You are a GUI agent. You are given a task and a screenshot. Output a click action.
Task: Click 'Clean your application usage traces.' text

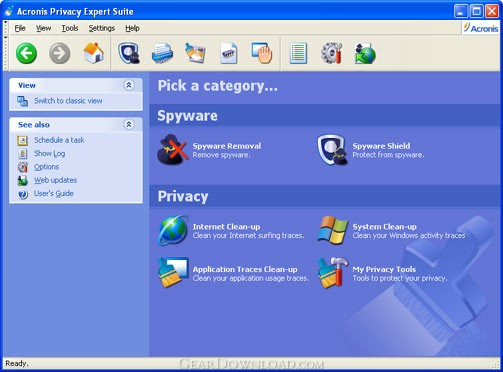pyautogui.click(x=251, y=278)
